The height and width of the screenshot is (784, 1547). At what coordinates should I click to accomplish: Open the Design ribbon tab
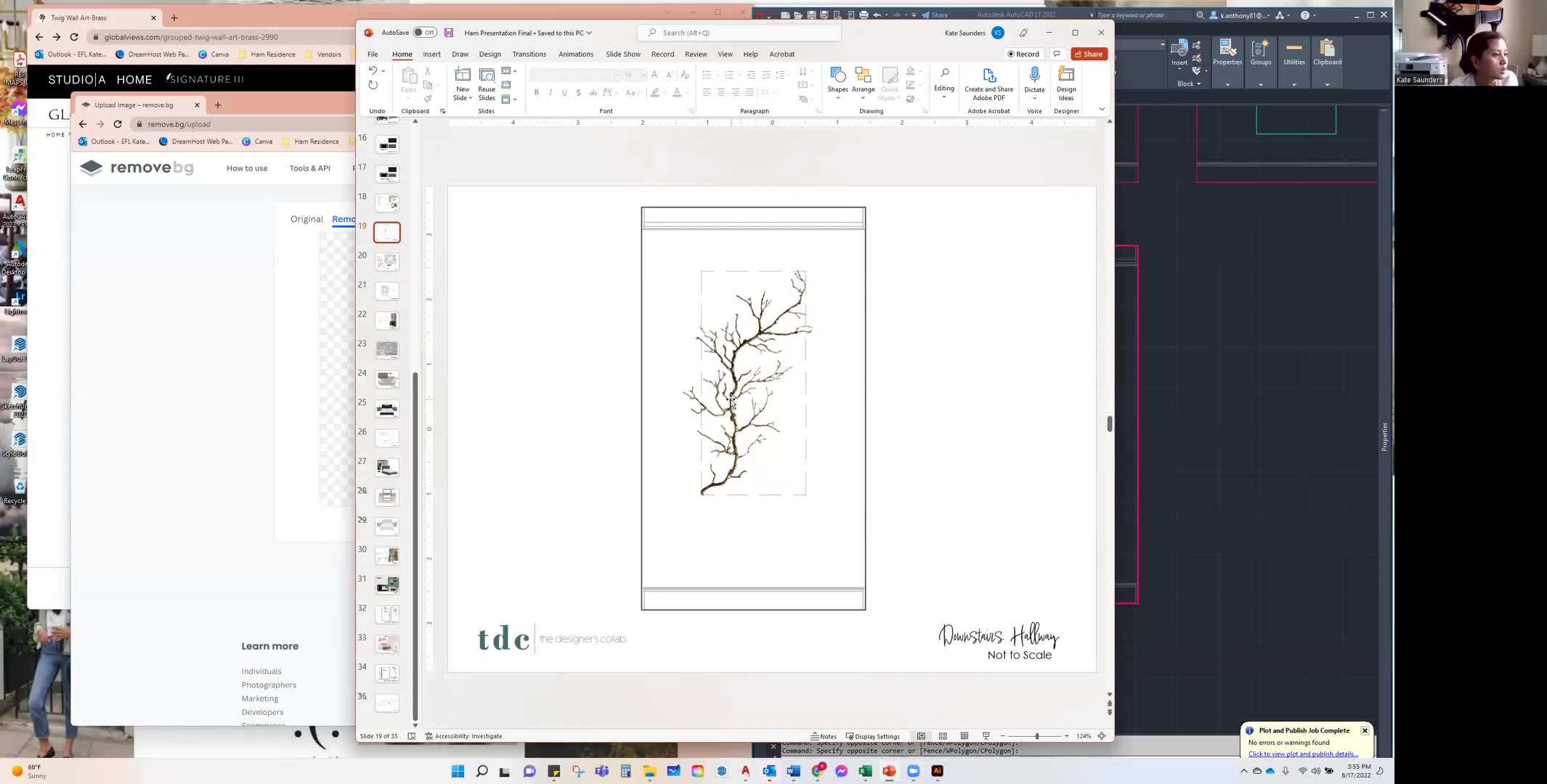[490, 54]
